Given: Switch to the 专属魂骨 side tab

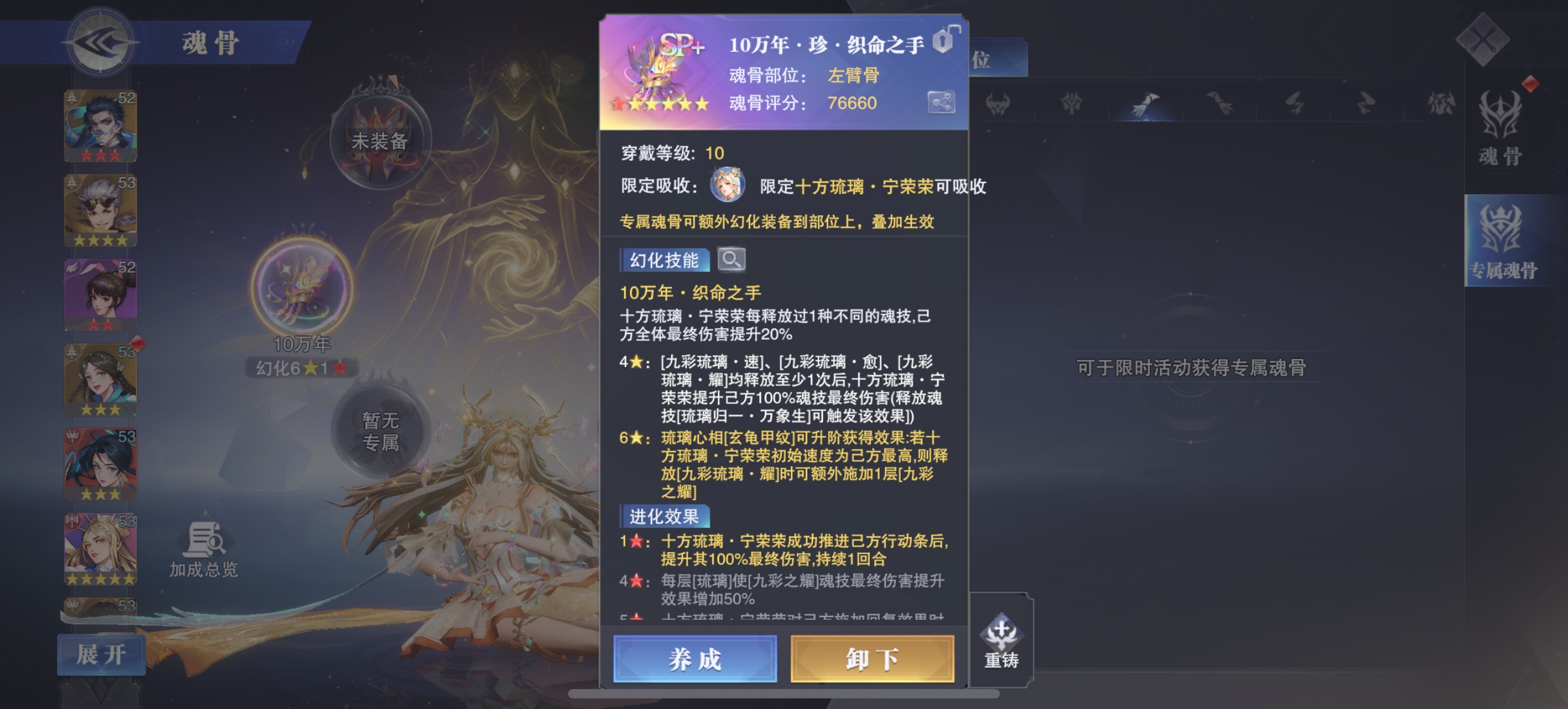Looking at the screenshot, I should click(x=1503, y=241).
